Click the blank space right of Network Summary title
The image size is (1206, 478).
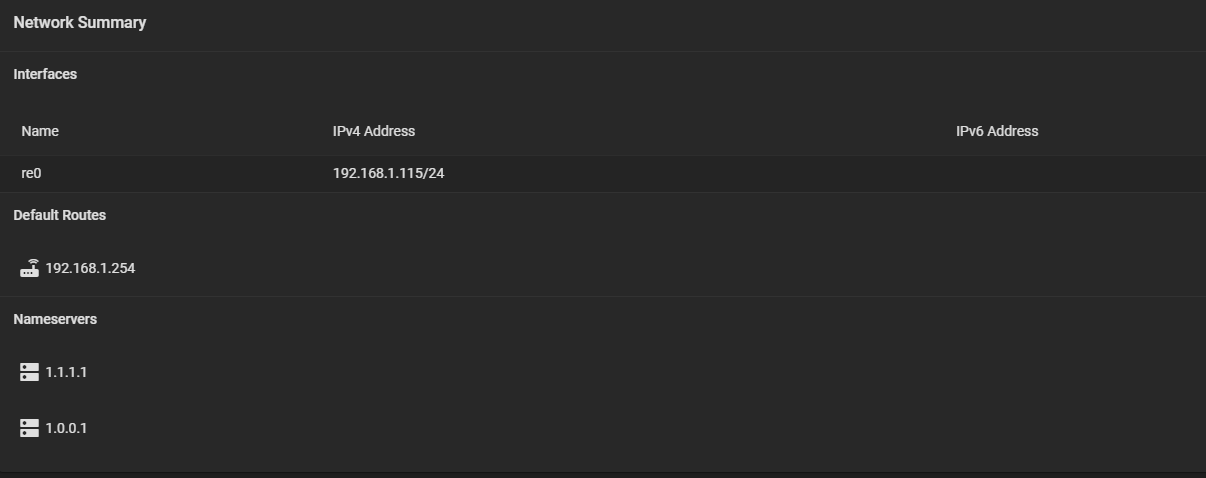[x=675, y=22]
